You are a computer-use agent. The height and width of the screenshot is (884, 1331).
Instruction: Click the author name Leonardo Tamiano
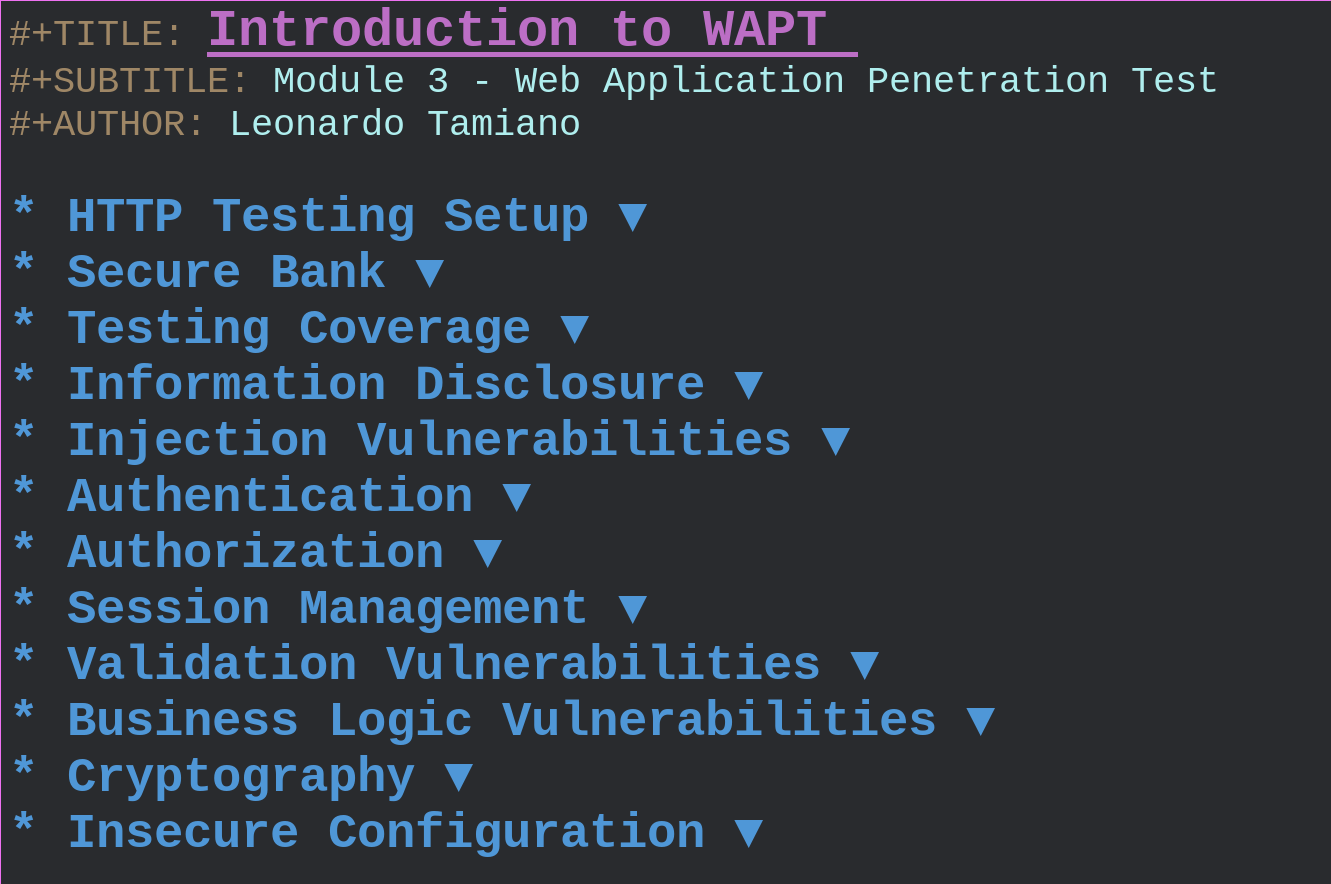click(404, 125)
